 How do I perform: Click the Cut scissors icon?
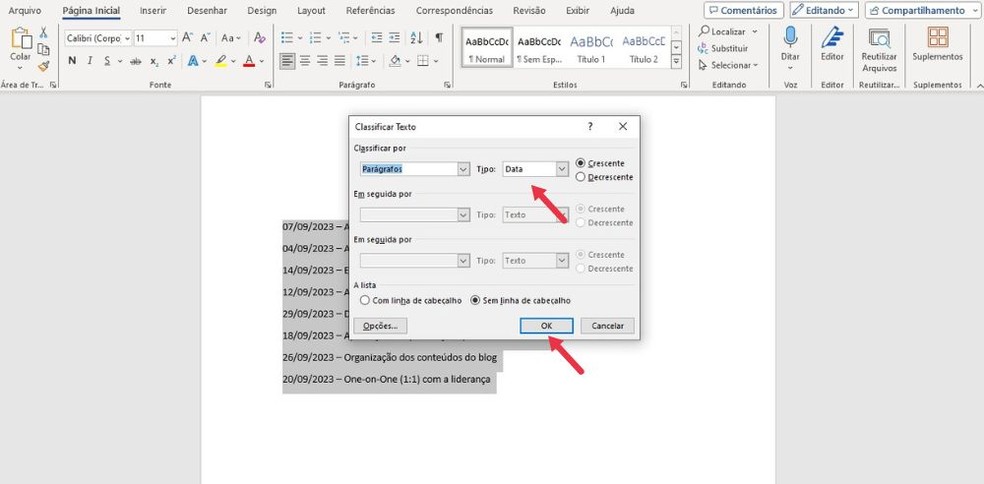pyautogui.click(x=43, y=32)
